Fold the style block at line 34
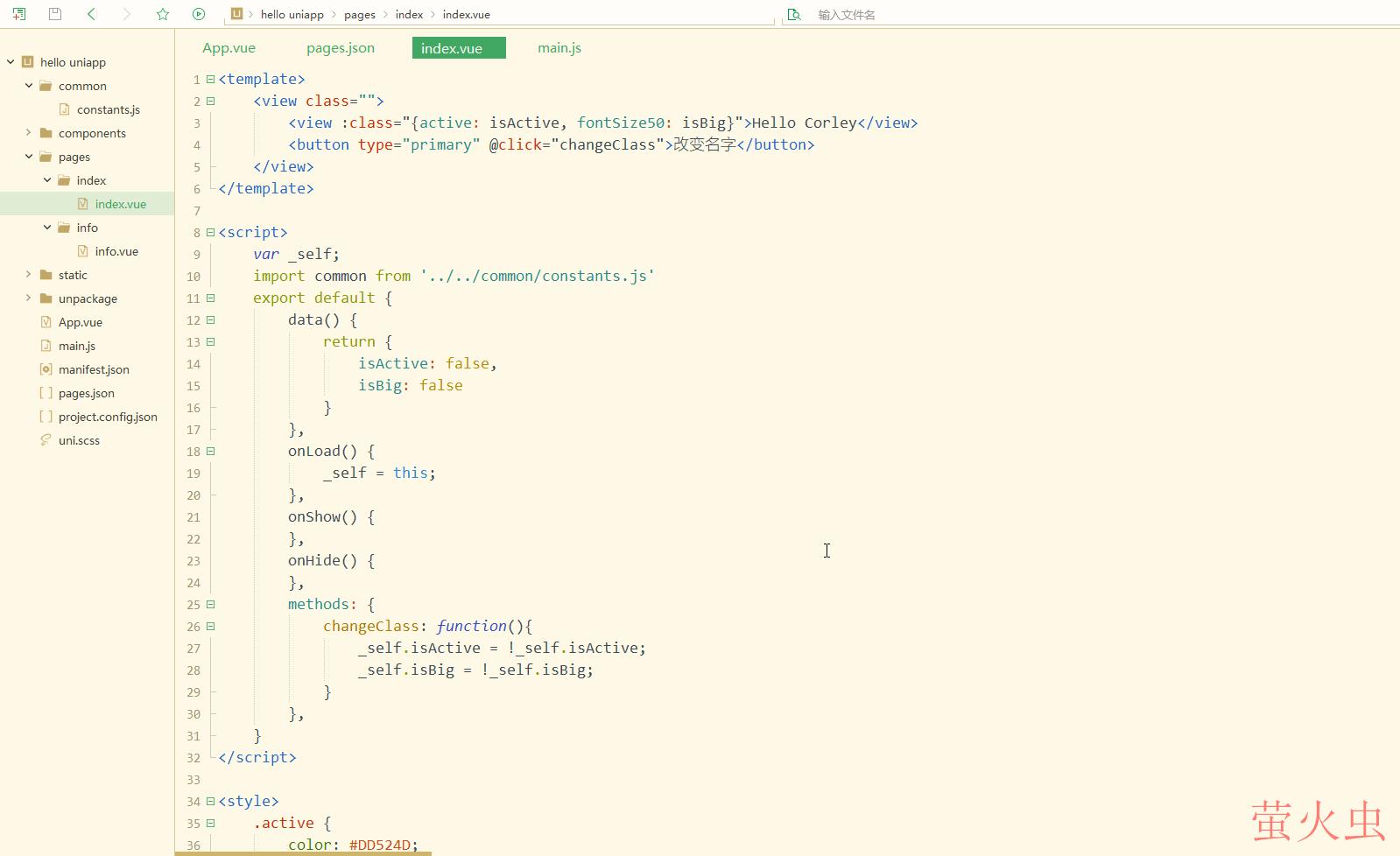The height and width of the screenshot is (856, 1400). tap(210, 801)
